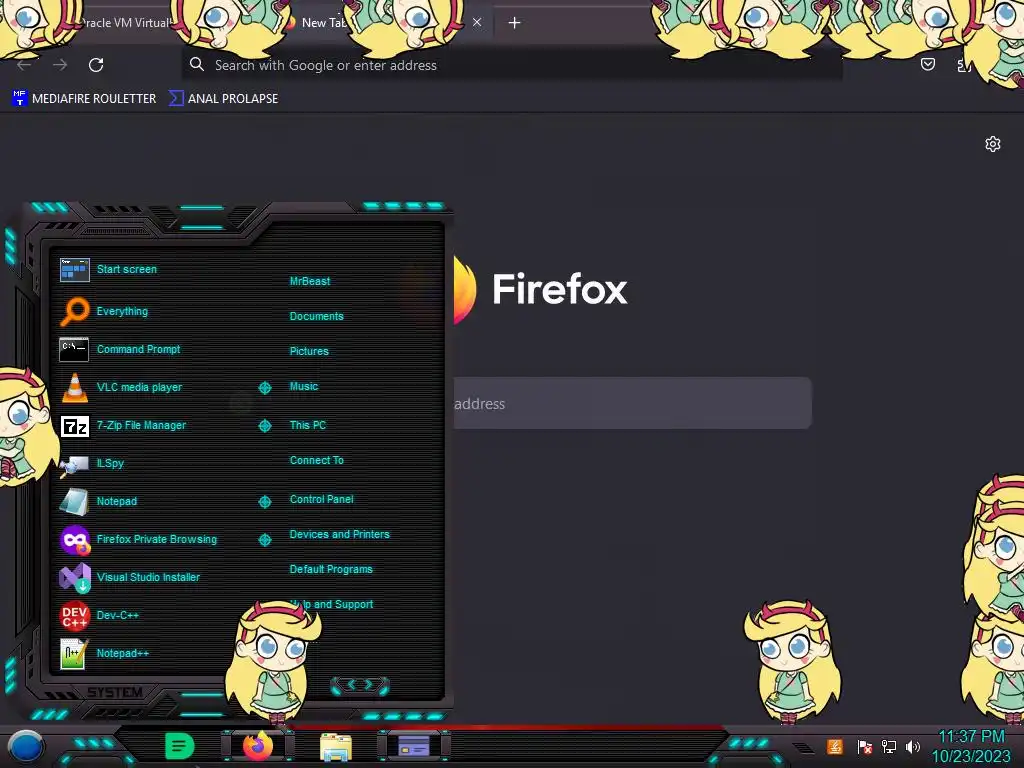Open Documents from start menu
The image size is (1024, 768).
(x=316, y=316)
